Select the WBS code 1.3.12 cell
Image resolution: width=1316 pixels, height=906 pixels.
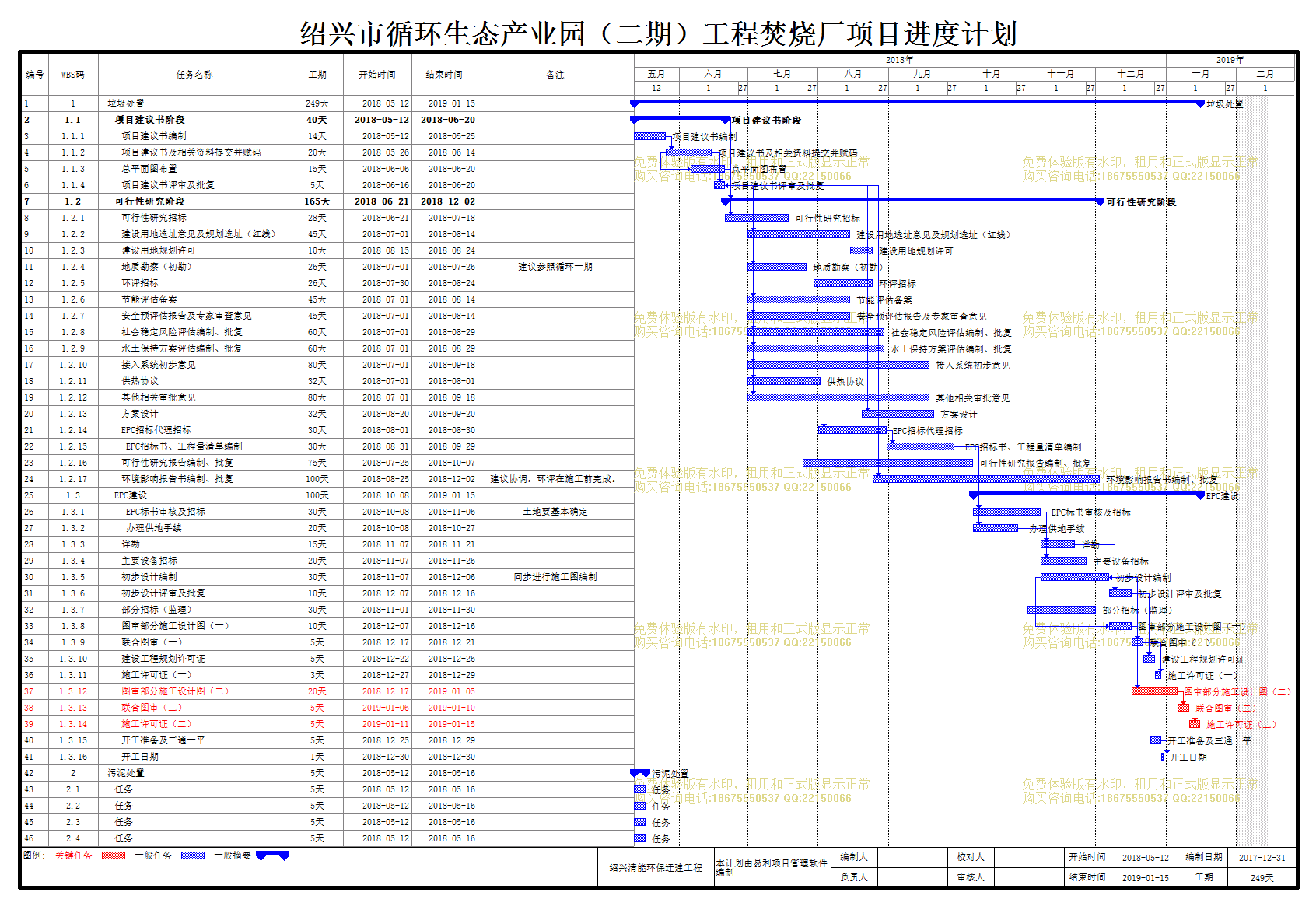pyautogui.click(x=73, y=691)
